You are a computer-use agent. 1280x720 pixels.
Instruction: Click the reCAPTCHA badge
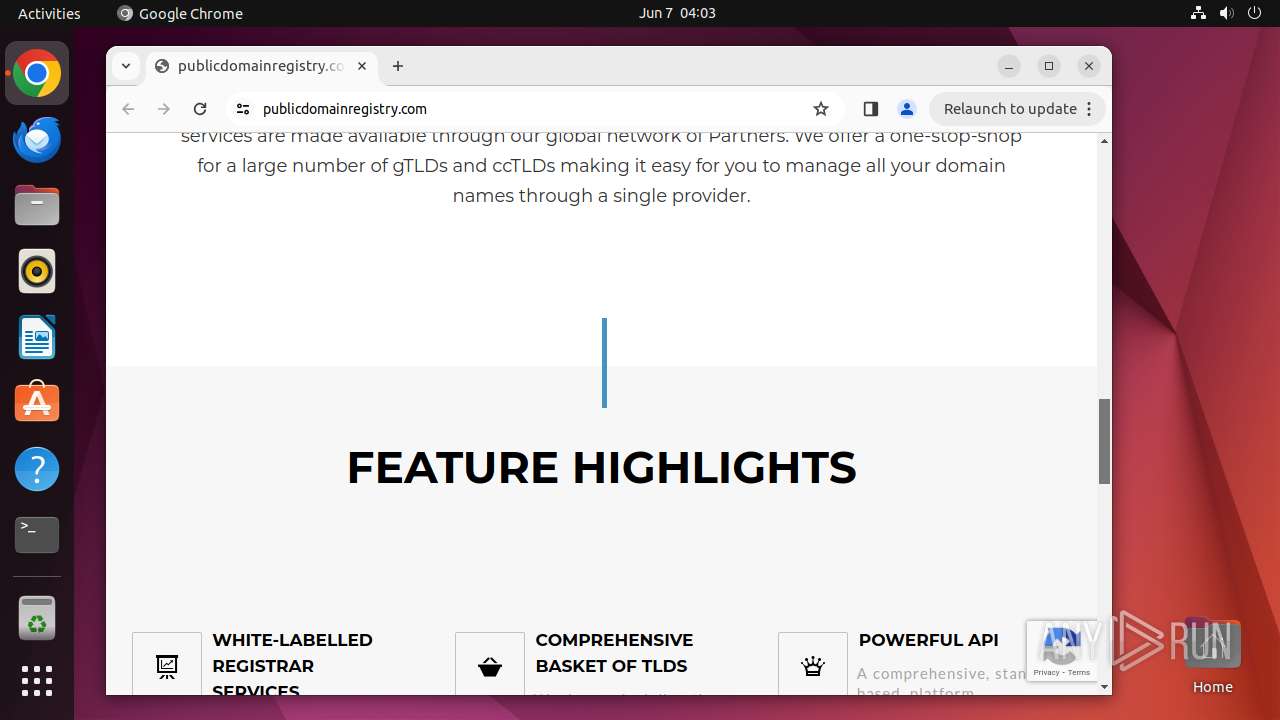click(1062, 651)
